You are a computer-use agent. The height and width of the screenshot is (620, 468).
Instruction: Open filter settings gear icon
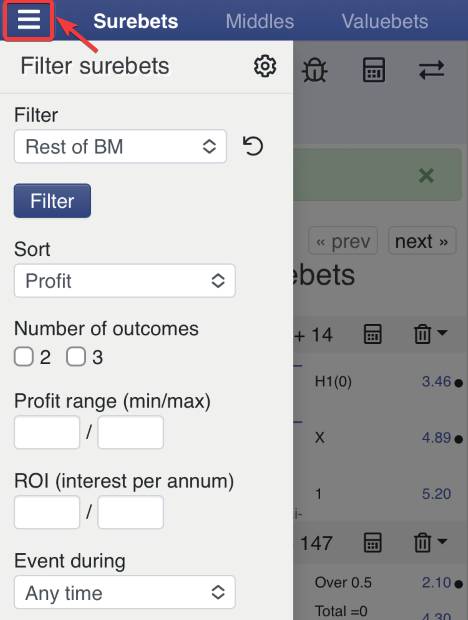(x=264, y=66)
